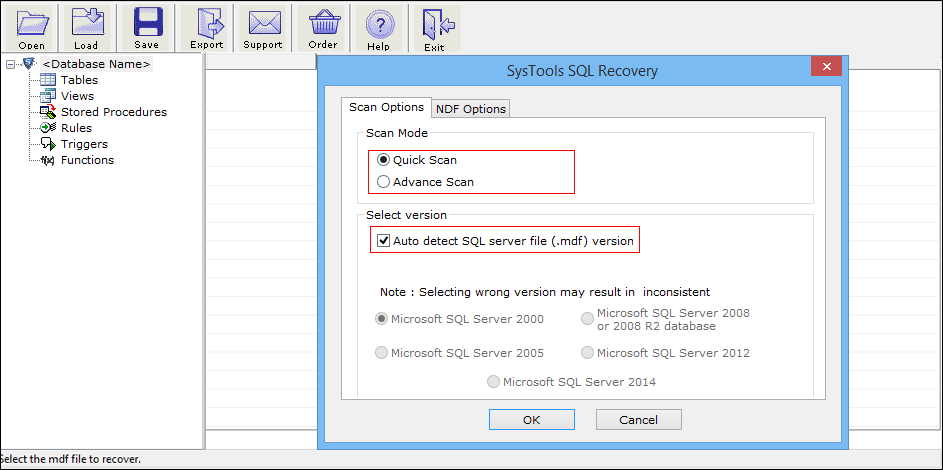Click the SysTools SQL Recovery title text
Viewport: 943px width, 470px height.
point(583,72)
